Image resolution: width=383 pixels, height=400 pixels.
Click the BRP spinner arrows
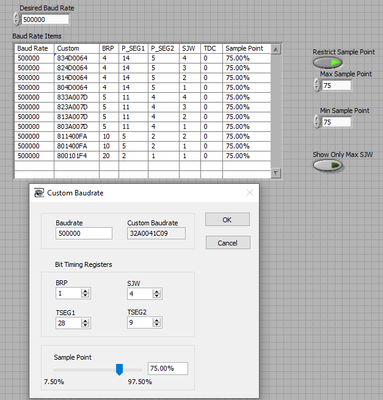(x=85, y=293)
